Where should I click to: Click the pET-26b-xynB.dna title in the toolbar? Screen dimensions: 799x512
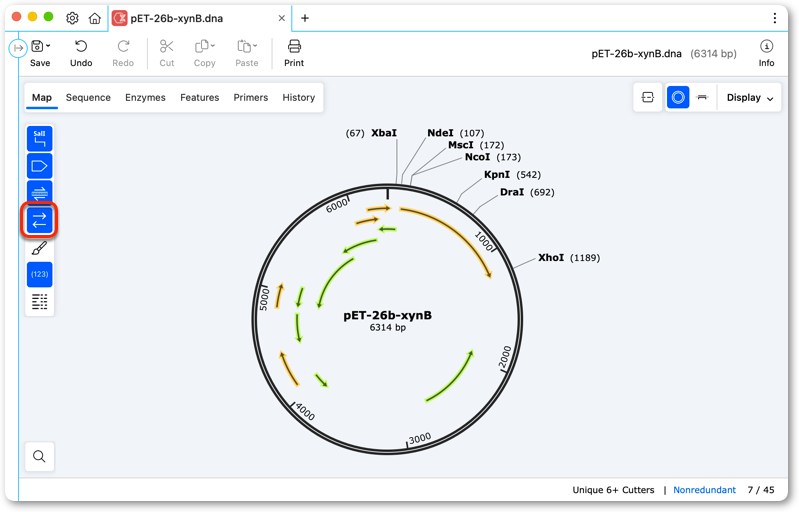pyautogui.click(x=636, y=53)
